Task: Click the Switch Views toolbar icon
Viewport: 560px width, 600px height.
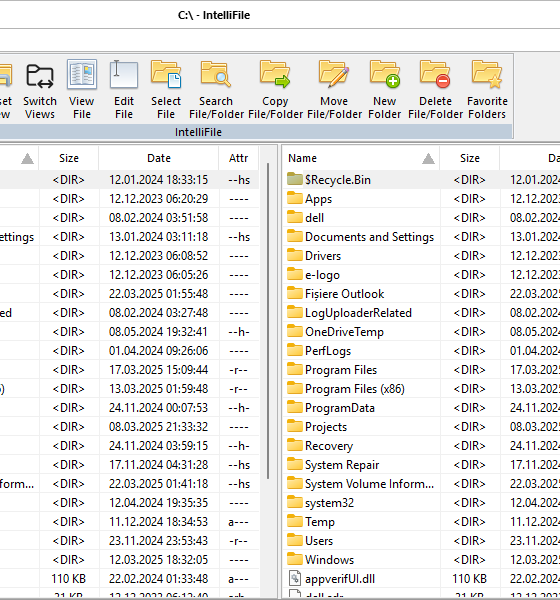Action: pos(40,75)
